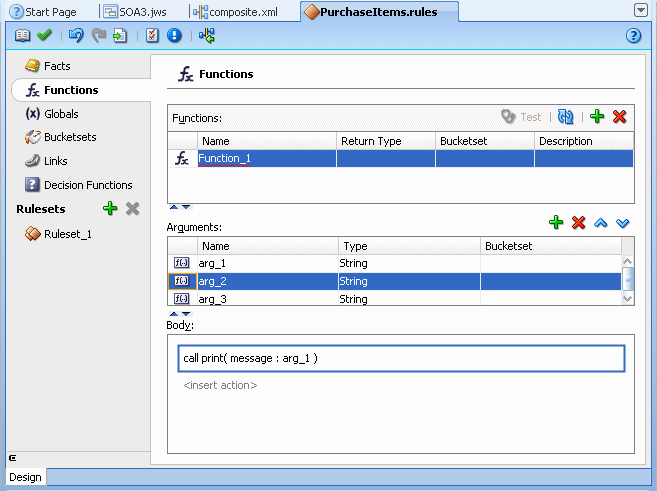Click the arguments table scrollbar thumb

point(627,279)
